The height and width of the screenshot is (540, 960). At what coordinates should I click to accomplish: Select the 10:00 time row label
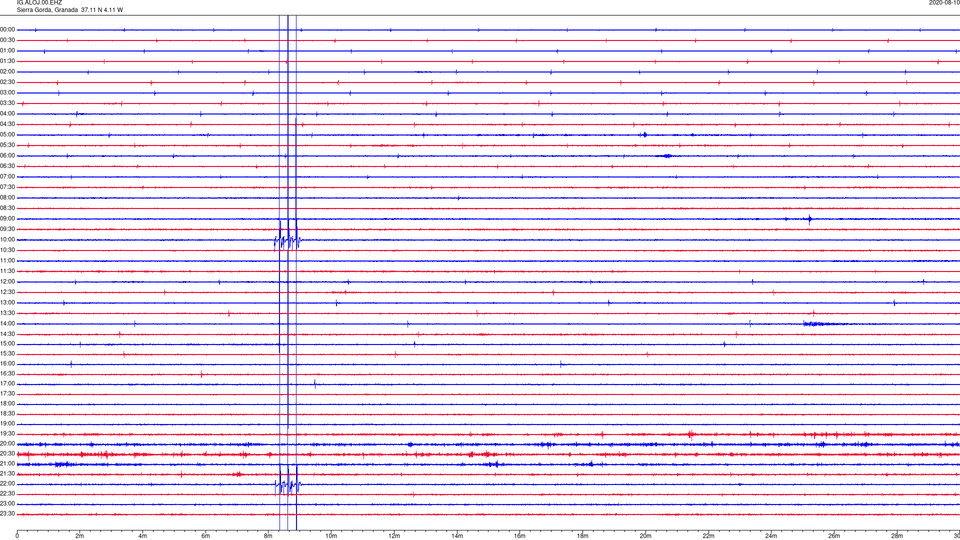click(8, 239)
